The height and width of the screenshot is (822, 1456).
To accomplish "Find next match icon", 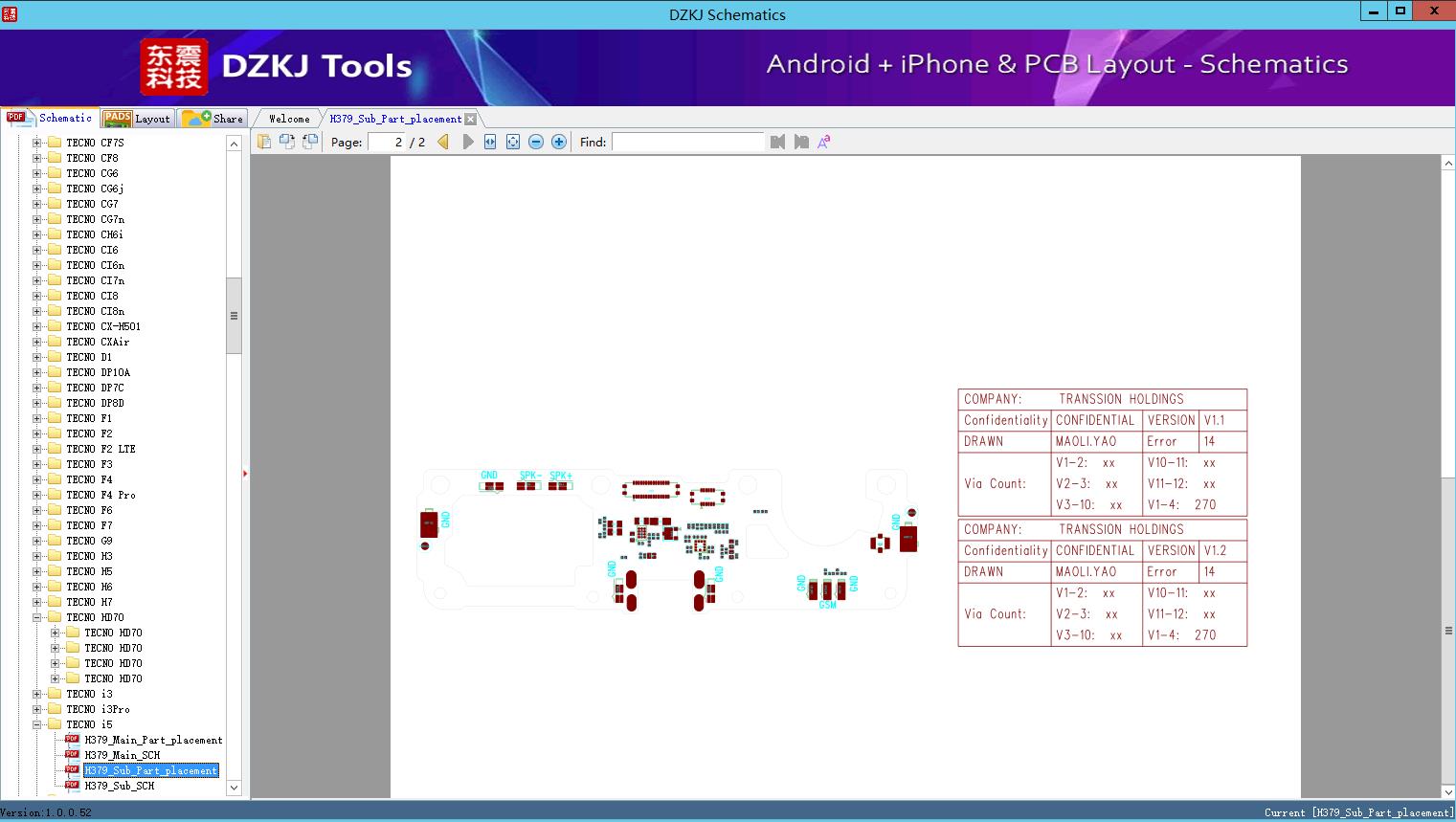I will point(801,142).
